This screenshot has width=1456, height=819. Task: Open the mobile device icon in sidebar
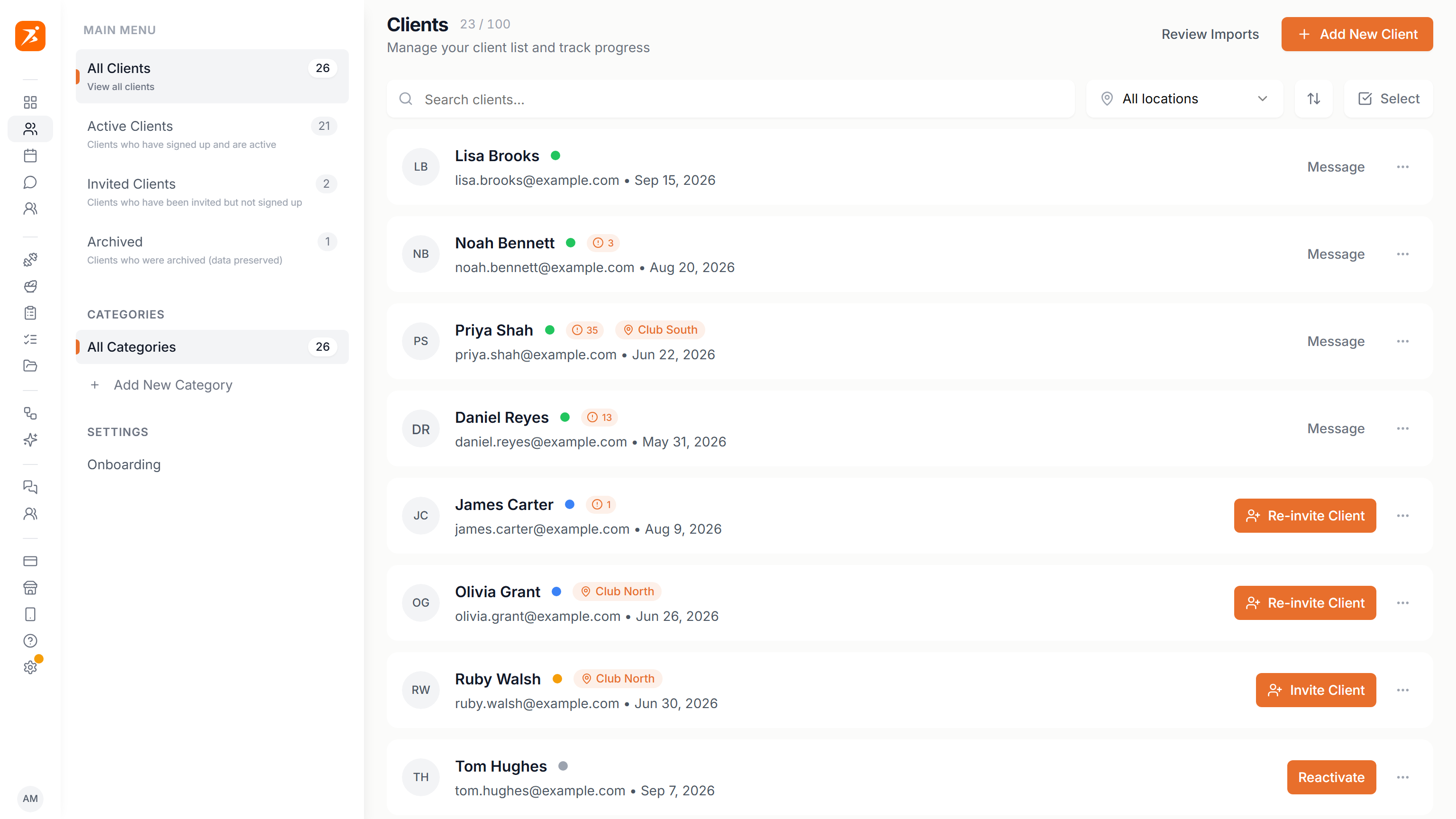pos(30,614)
